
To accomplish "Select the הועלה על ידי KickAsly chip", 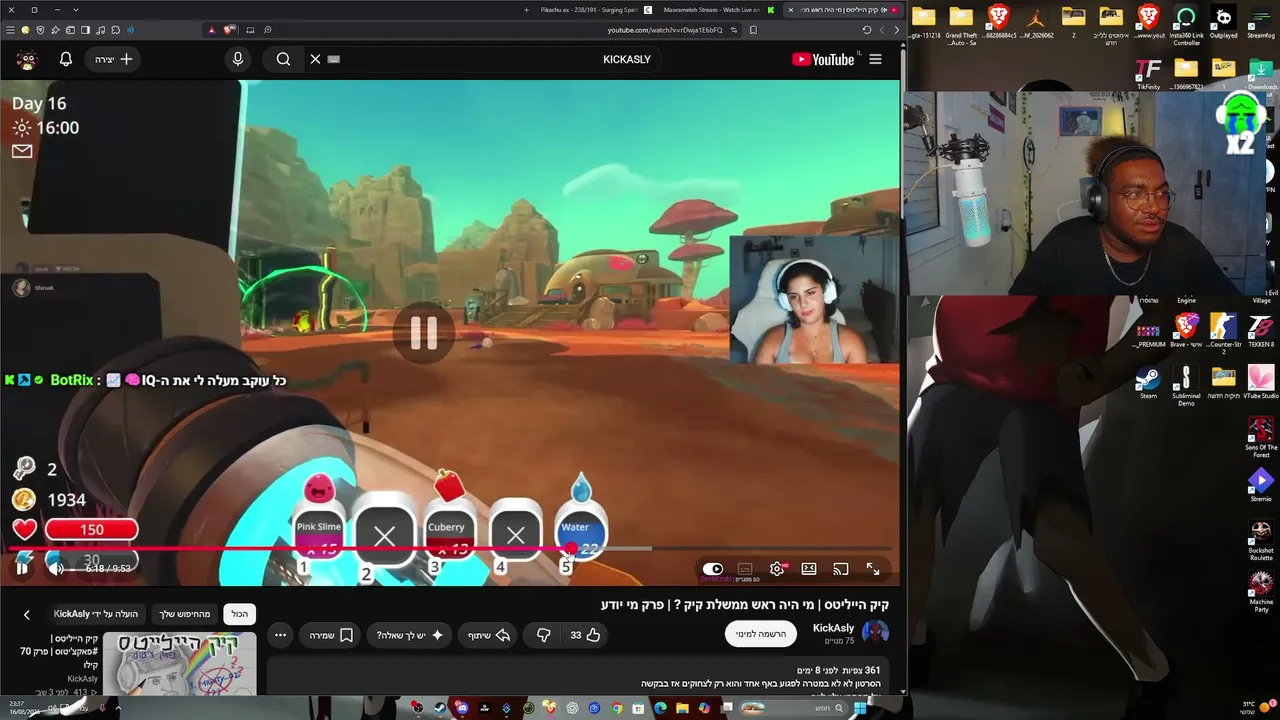I will pos(96,614).
